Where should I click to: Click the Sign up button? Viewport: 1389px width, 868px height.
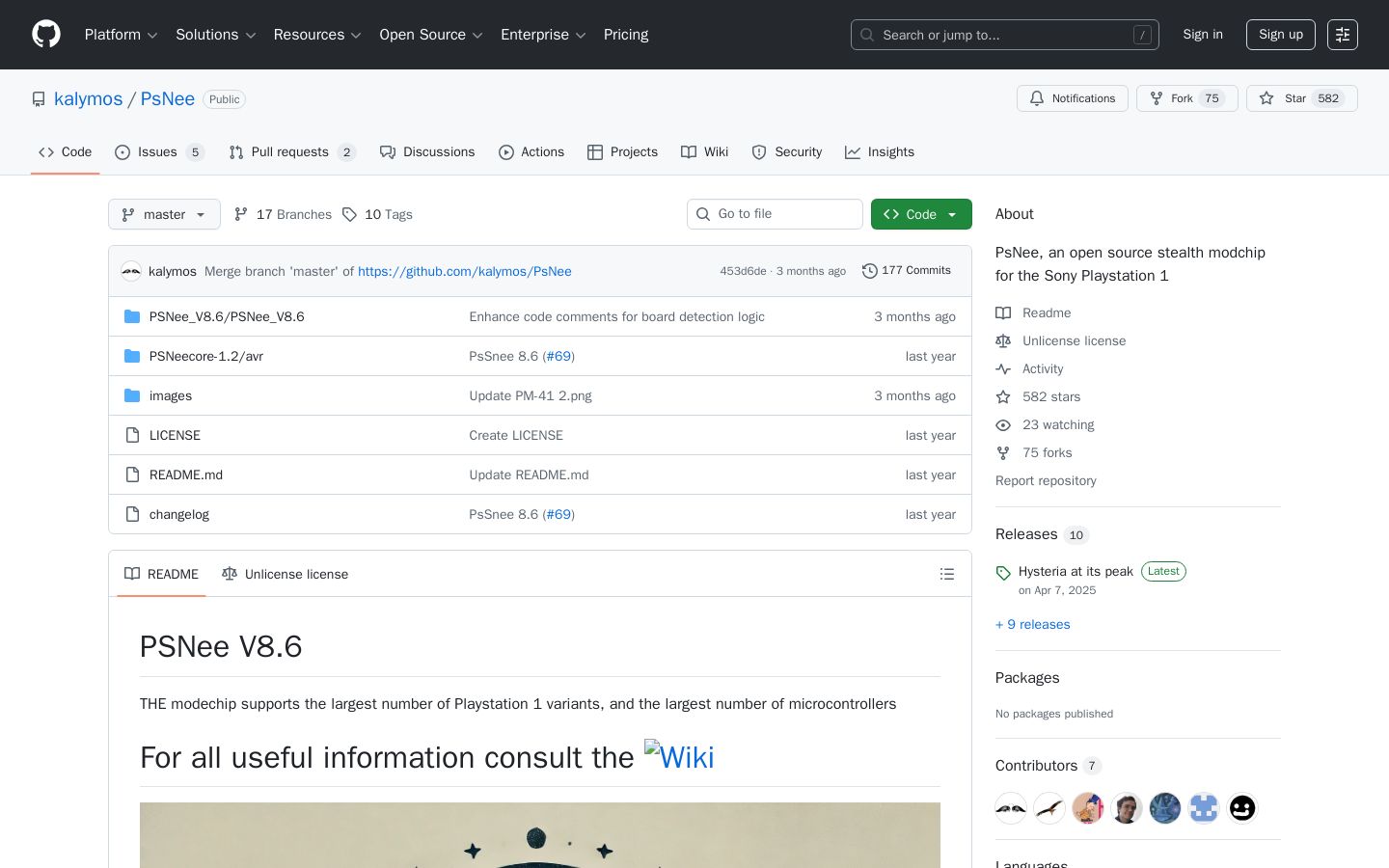pyautogui.click(x=1281, y=35)
